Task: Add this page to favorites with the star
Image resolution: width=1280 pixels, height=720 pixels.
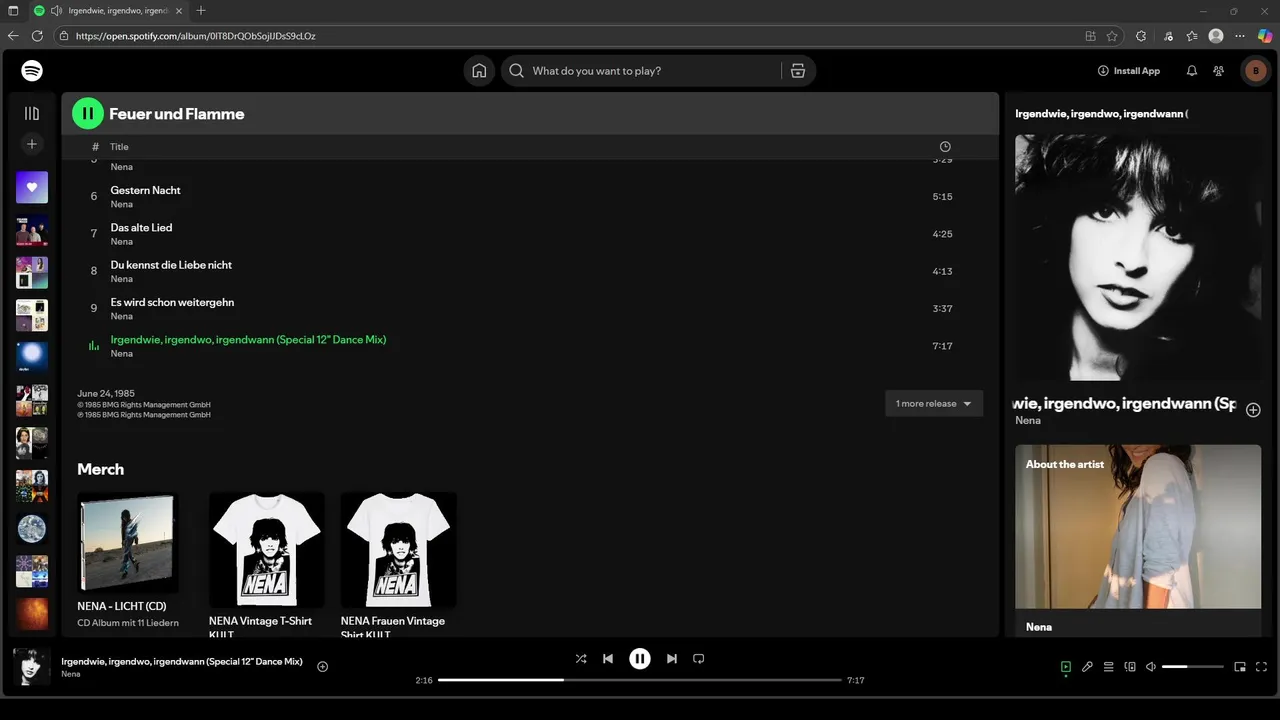Action: [1112, 36]
